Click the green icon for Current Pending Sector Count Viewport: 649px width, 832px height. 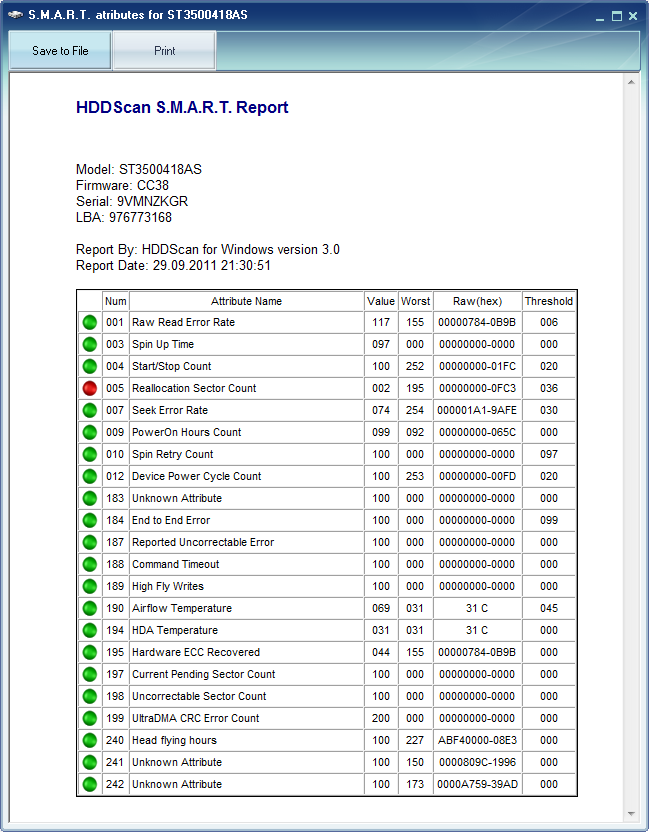tap(90, 674)
